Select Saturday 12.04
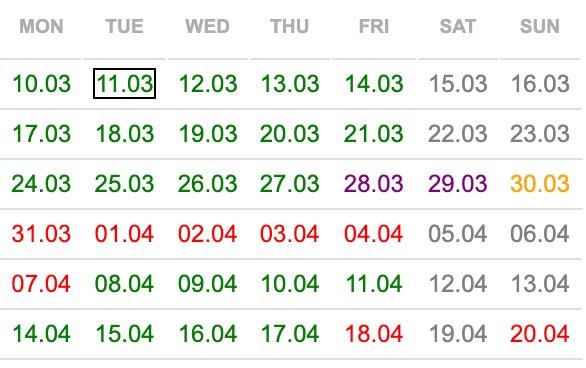Screen dimensions: 586x368 tap(458, 284)
